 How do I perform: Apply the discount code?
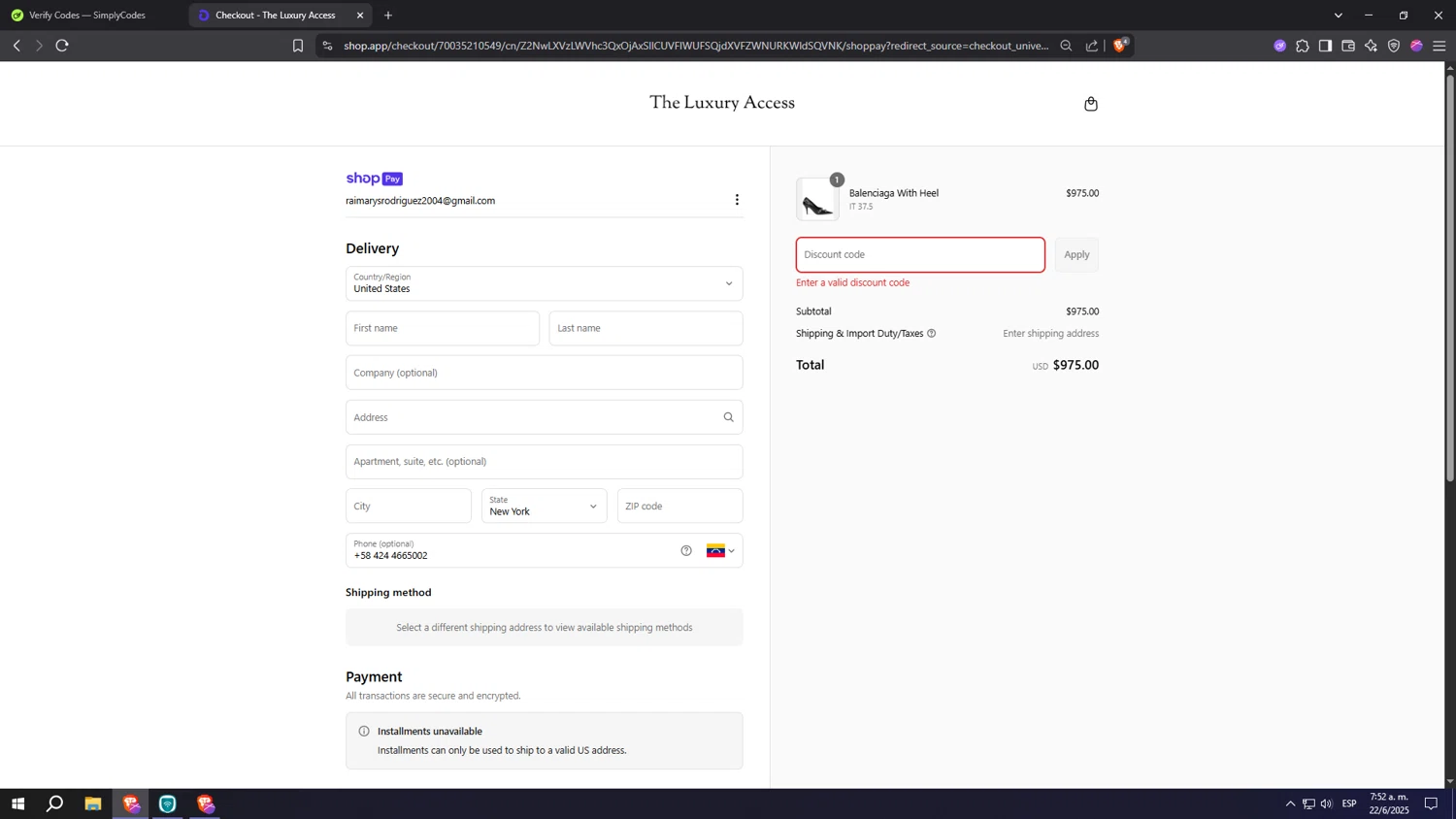point(1076,254)
